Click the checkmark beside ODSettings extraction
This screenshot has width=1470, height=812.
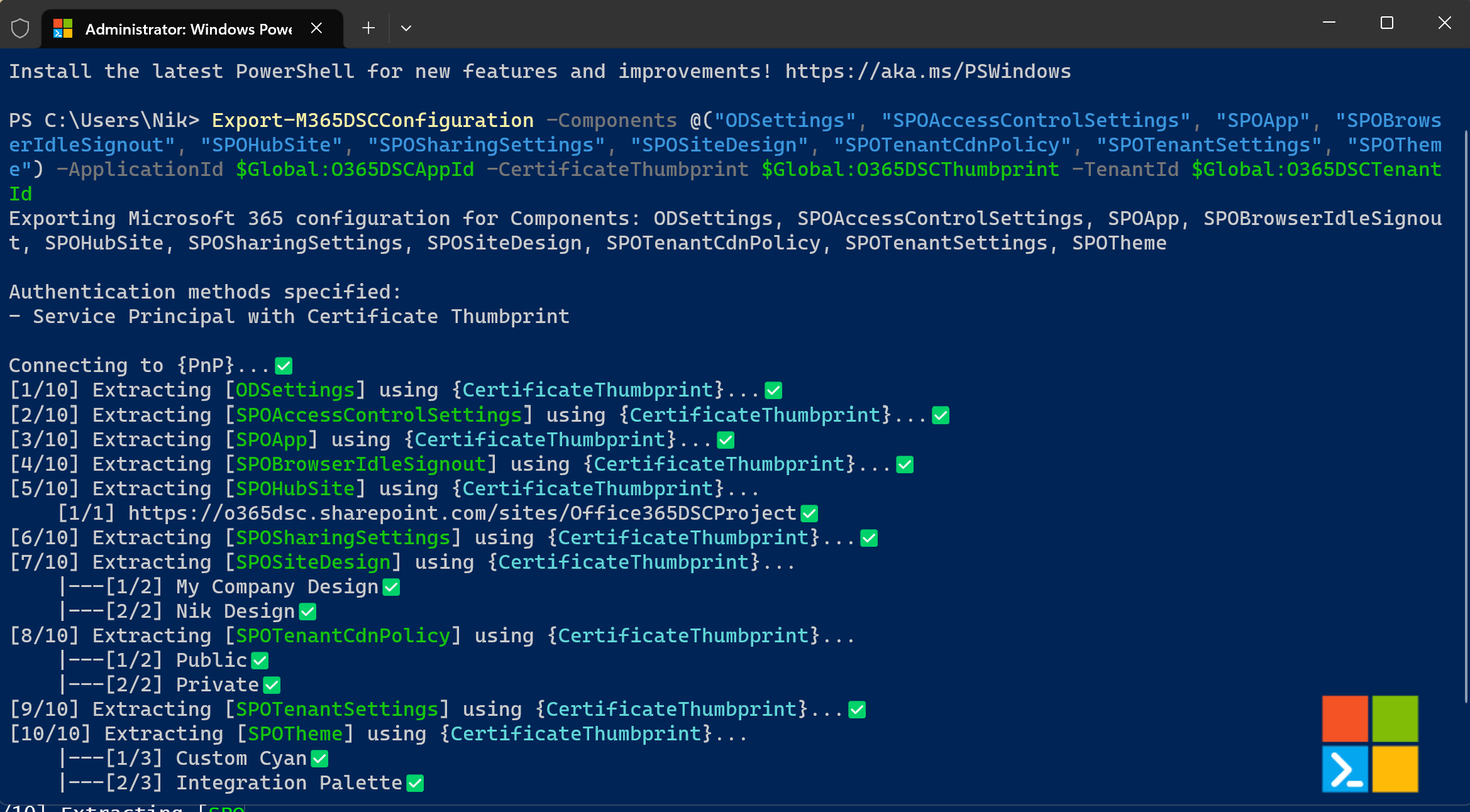point(773,390)
